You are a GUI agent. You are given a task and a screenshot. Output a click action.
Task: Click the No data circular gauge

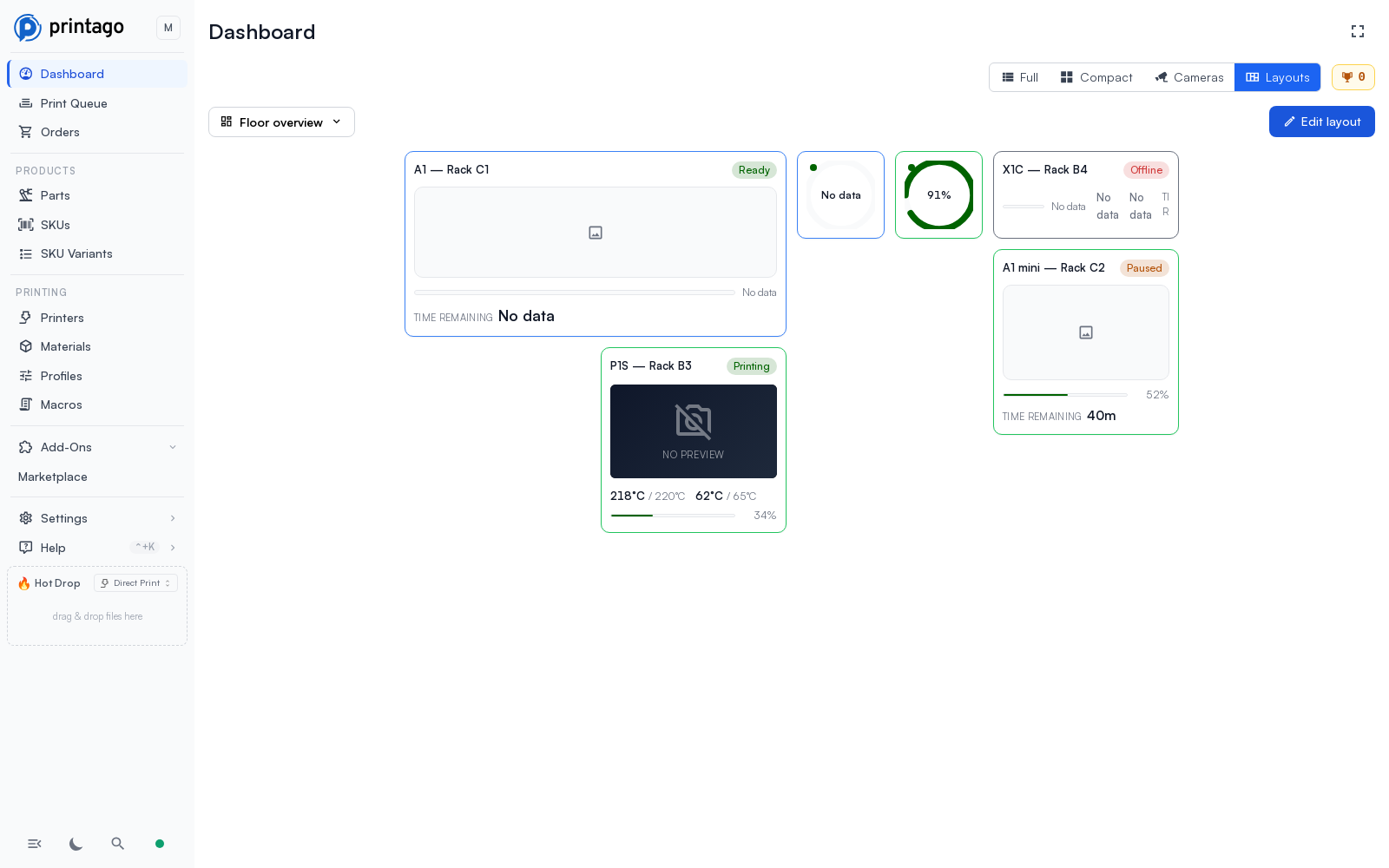point(841,195)
